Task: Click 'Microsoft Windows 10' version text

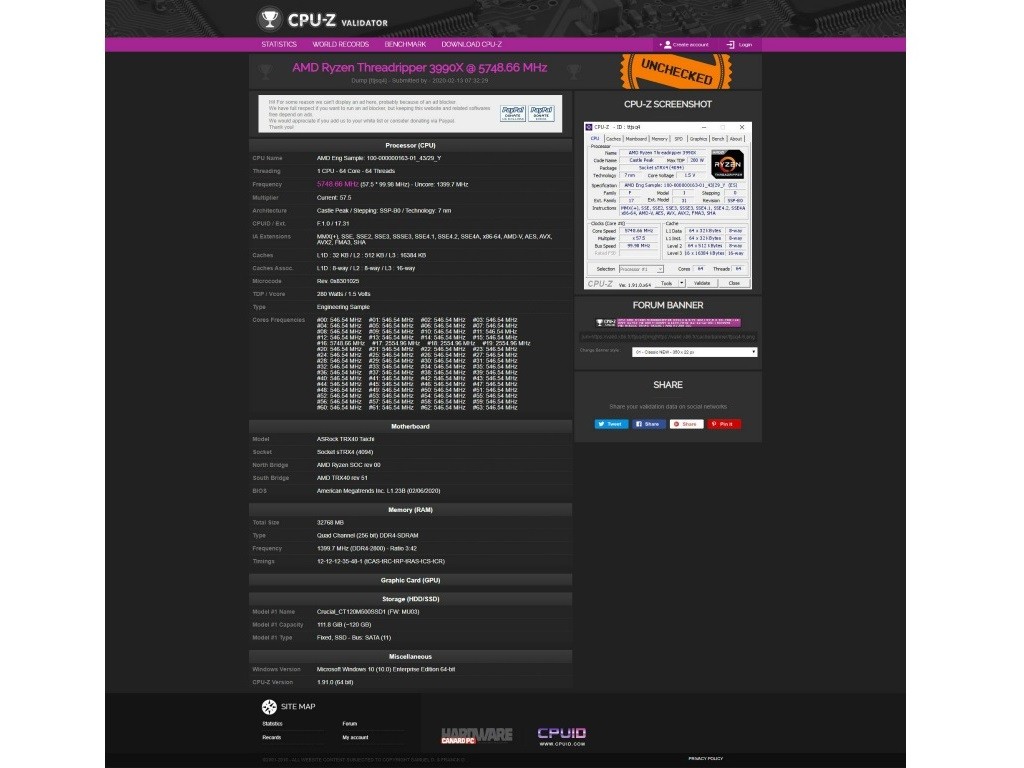Action: (386, 669)
